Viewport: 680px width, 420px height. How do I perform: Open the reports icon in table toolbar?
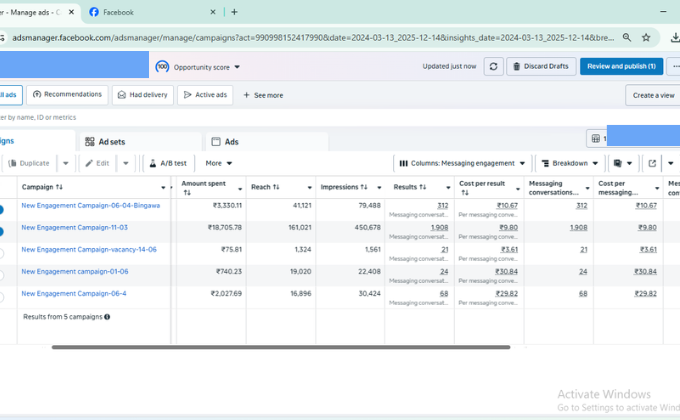pos(618,163)
